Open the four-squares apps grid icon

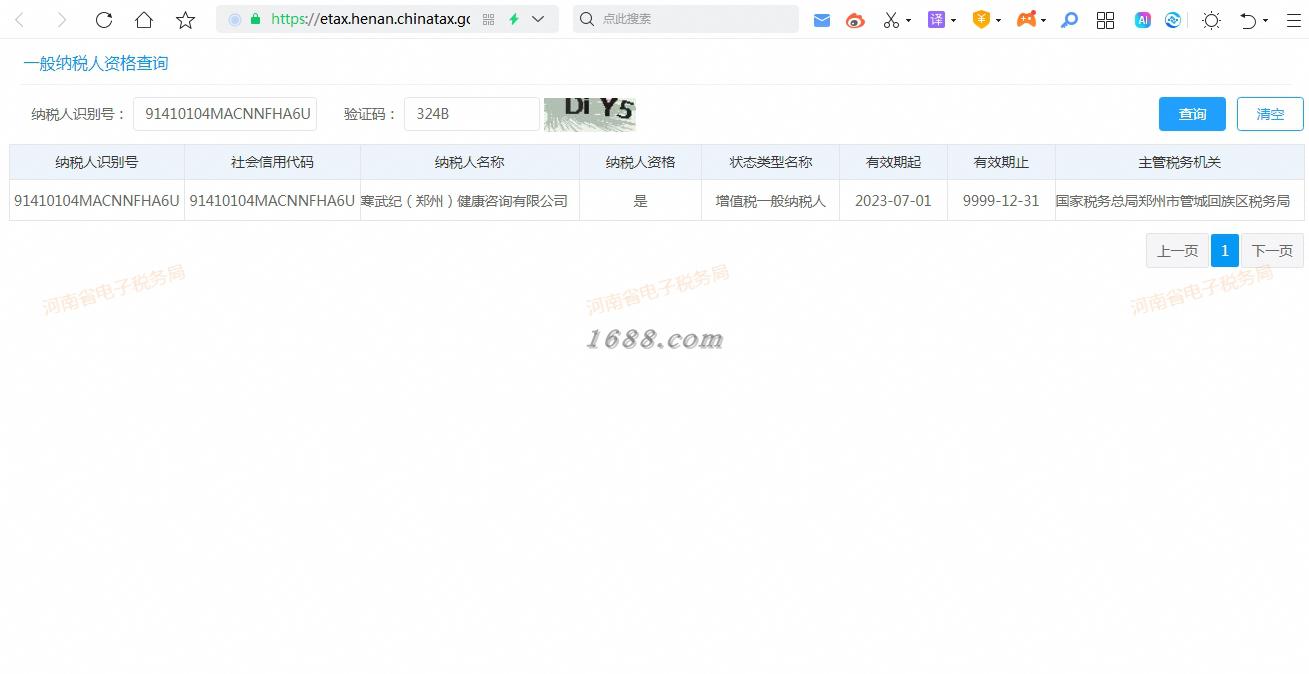1105,20
